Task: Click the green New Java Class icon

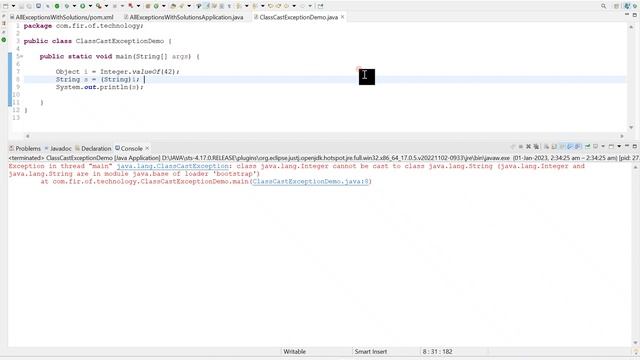Action: point(156,6)
